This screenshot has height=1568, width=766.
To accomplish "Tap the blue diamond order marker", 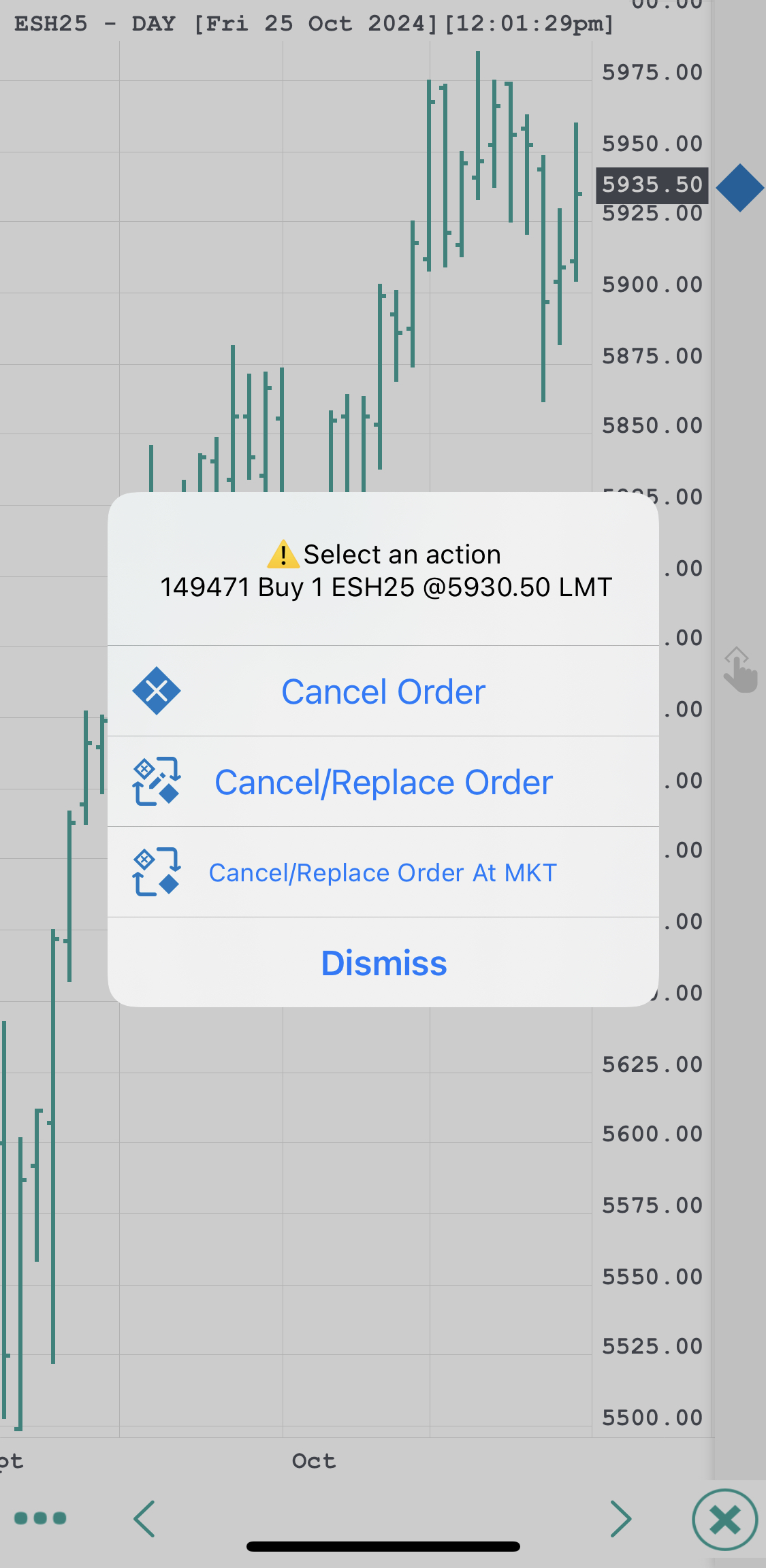I will (740, 188).
